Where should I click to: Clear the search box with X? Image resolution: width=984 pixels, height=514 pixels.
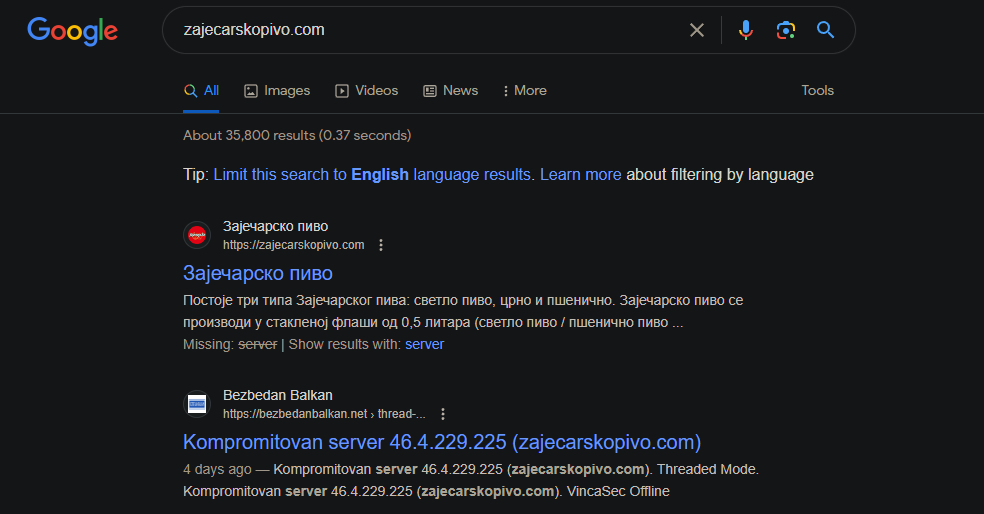[697, 30]
